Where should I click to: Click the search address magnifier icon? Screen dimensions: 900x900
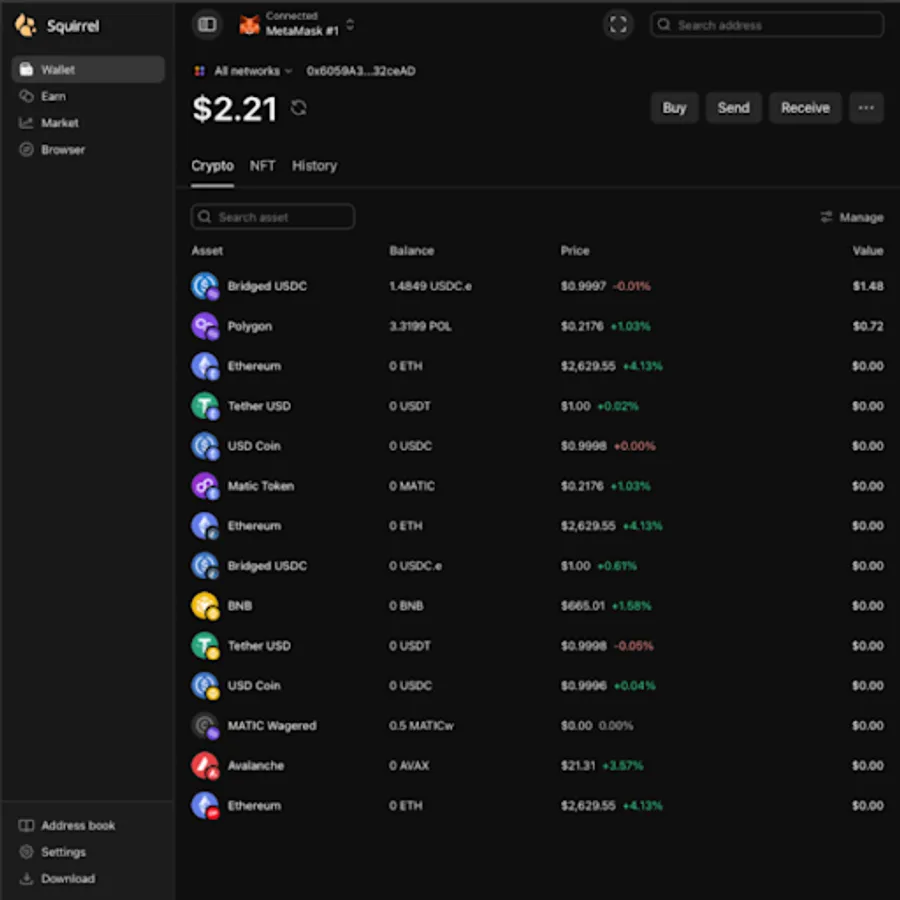[664, 25]
